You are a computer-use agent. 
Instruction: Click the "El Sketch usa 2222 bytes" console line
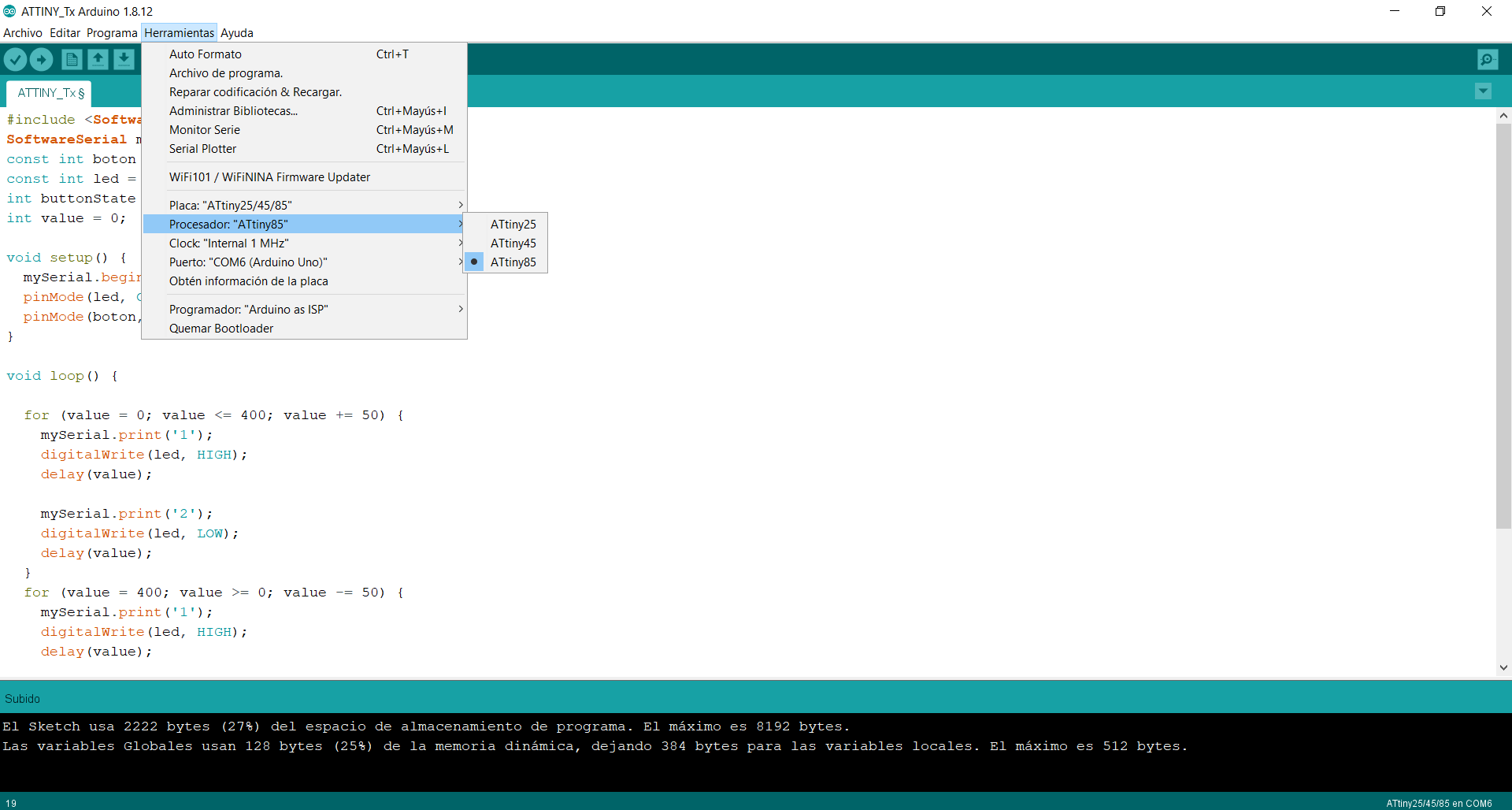[426, 726]
